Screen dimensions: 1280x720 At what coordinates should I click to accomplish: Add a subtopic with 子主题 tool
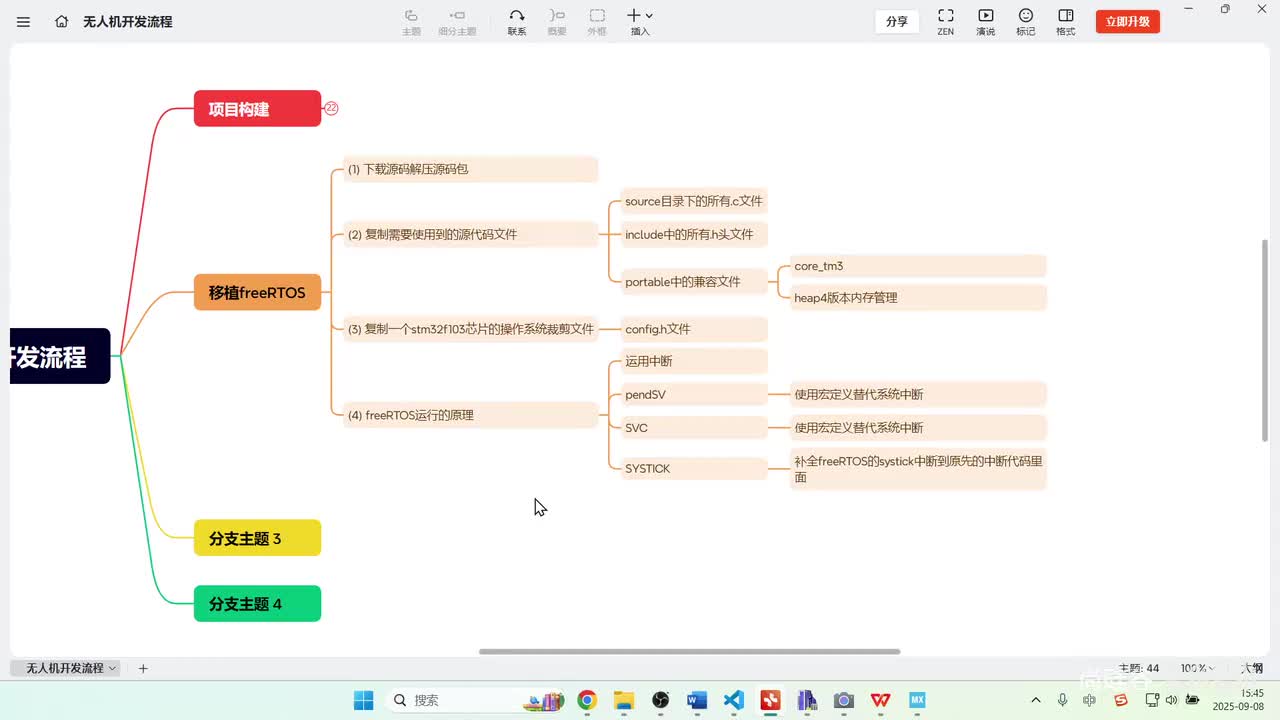click(457, 22)
